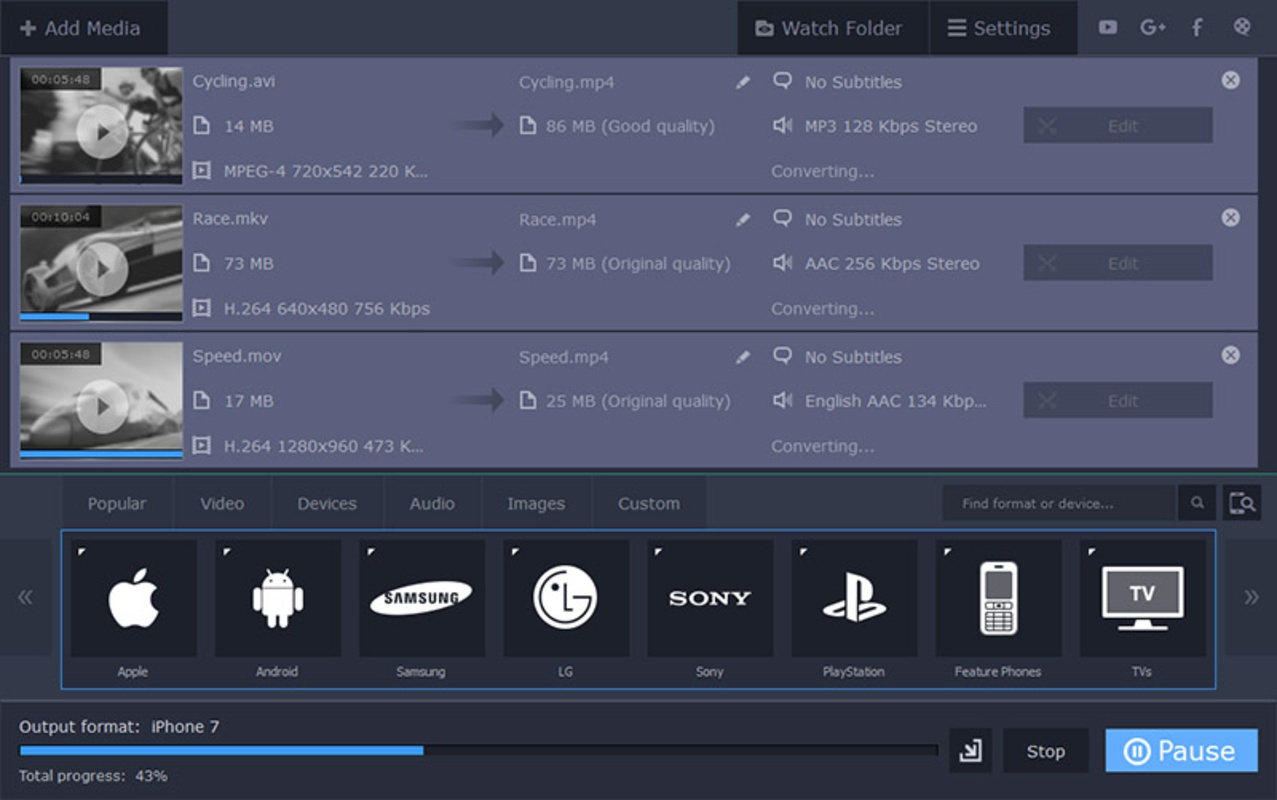Click the Find format or device field

tap(1058, 504)
